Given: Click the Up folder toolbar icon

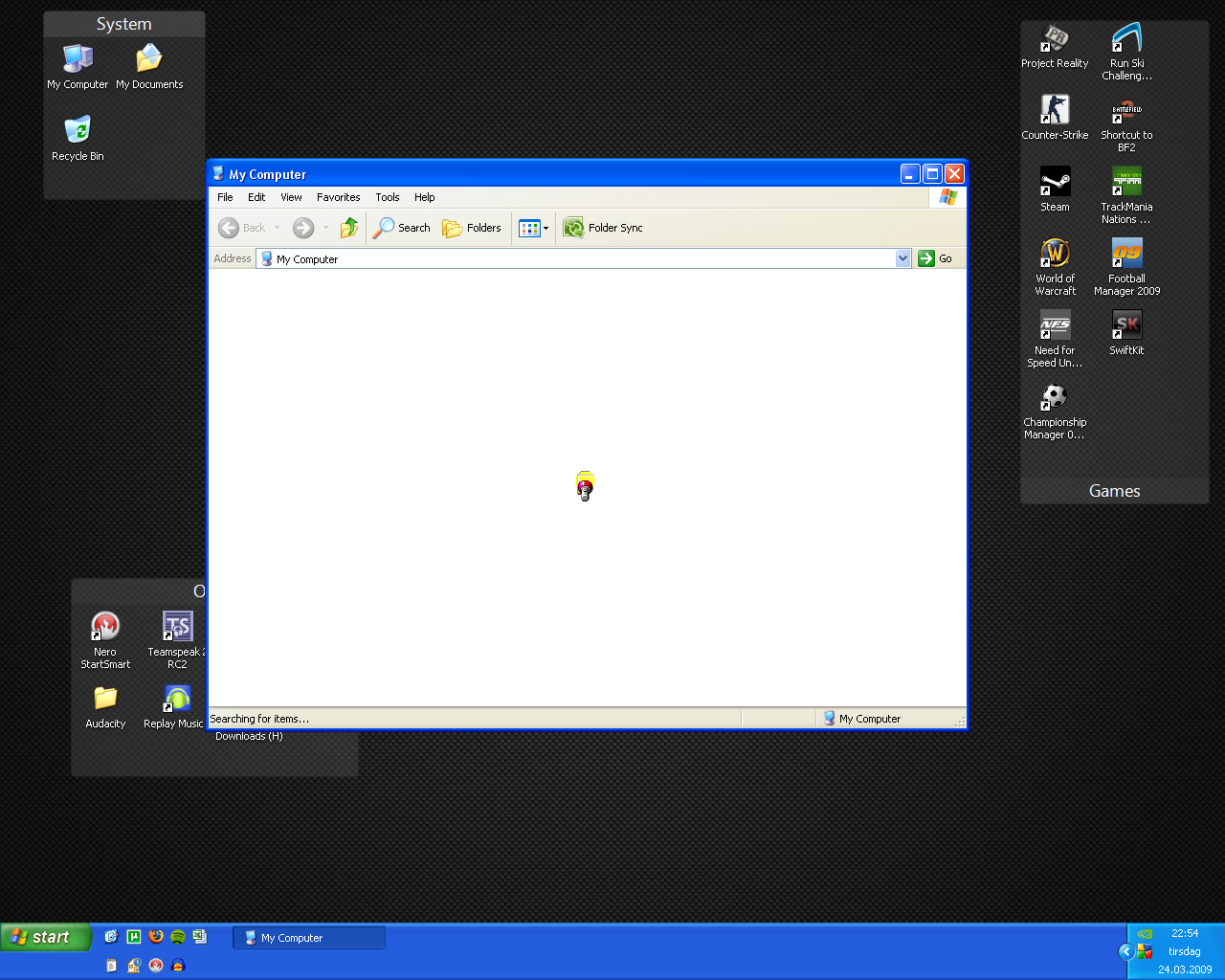Looking at the screenshot, I should [x=349, y=228].
